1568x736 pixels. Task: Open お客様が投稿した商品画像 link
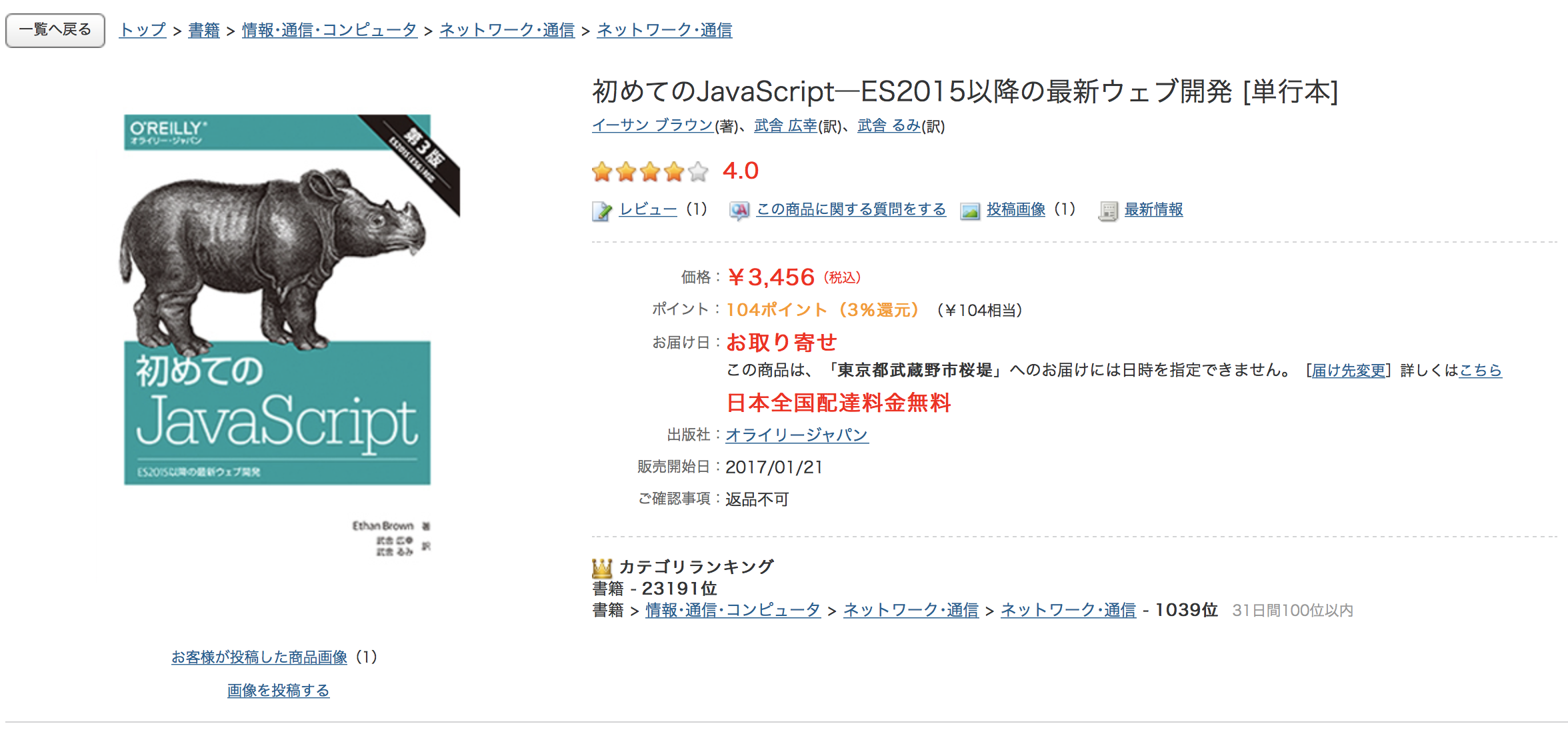click(x=259, y=657)
